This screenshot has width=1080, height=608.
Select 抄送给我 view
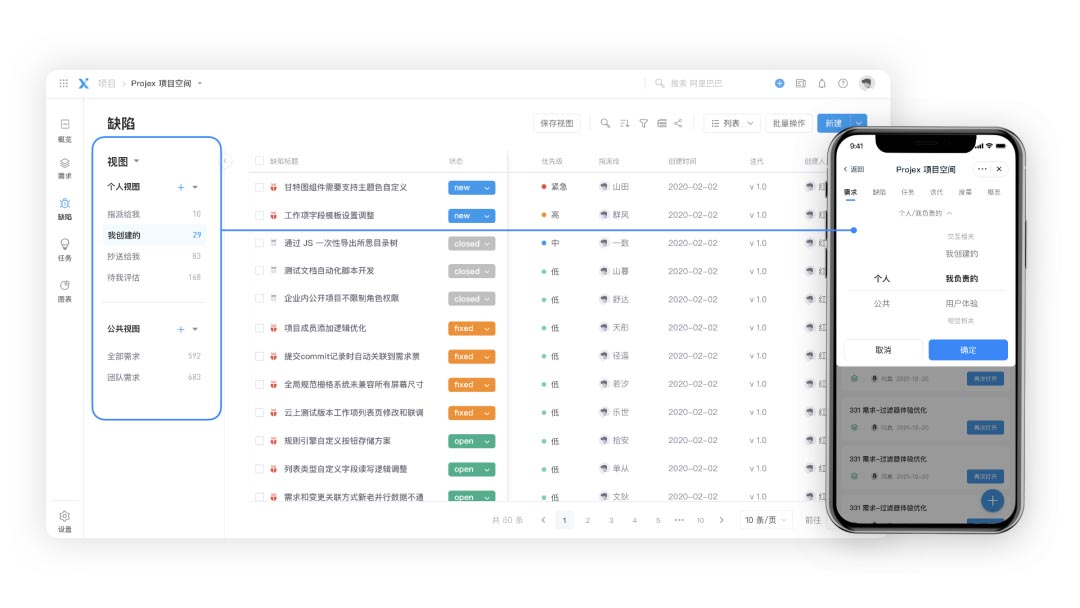[x=154, y=256]
